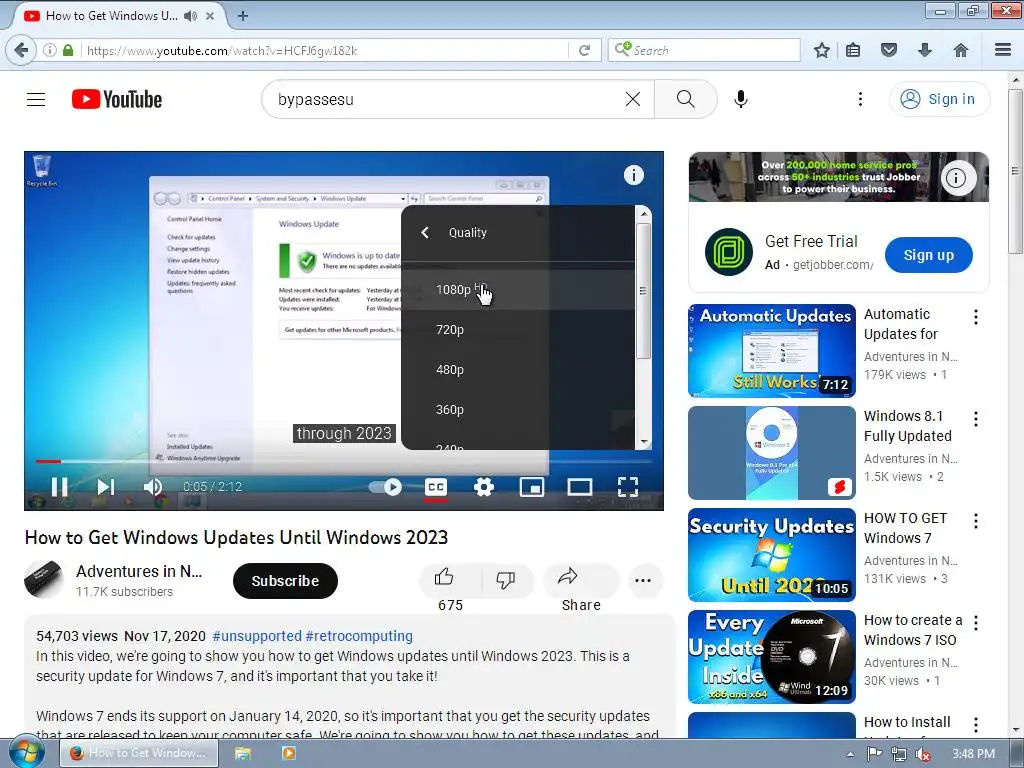This screenshot has width=1024, height=768.
Task: Save to Pocket icon
Action: [x=889, y=50]
